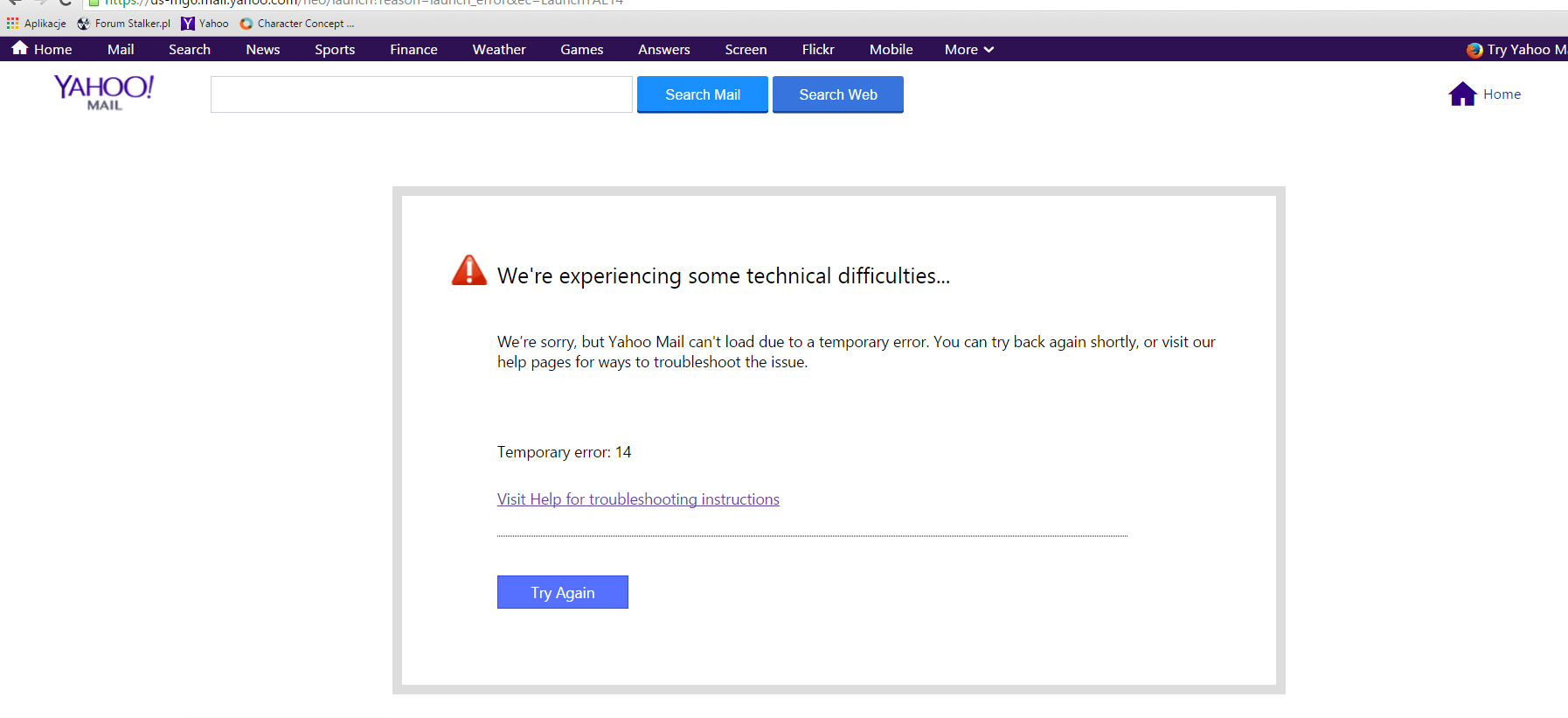Select Mobile in the navigation bar
Image resolution: width=1568 pixels, height=718 pixels.
point(892,49)
